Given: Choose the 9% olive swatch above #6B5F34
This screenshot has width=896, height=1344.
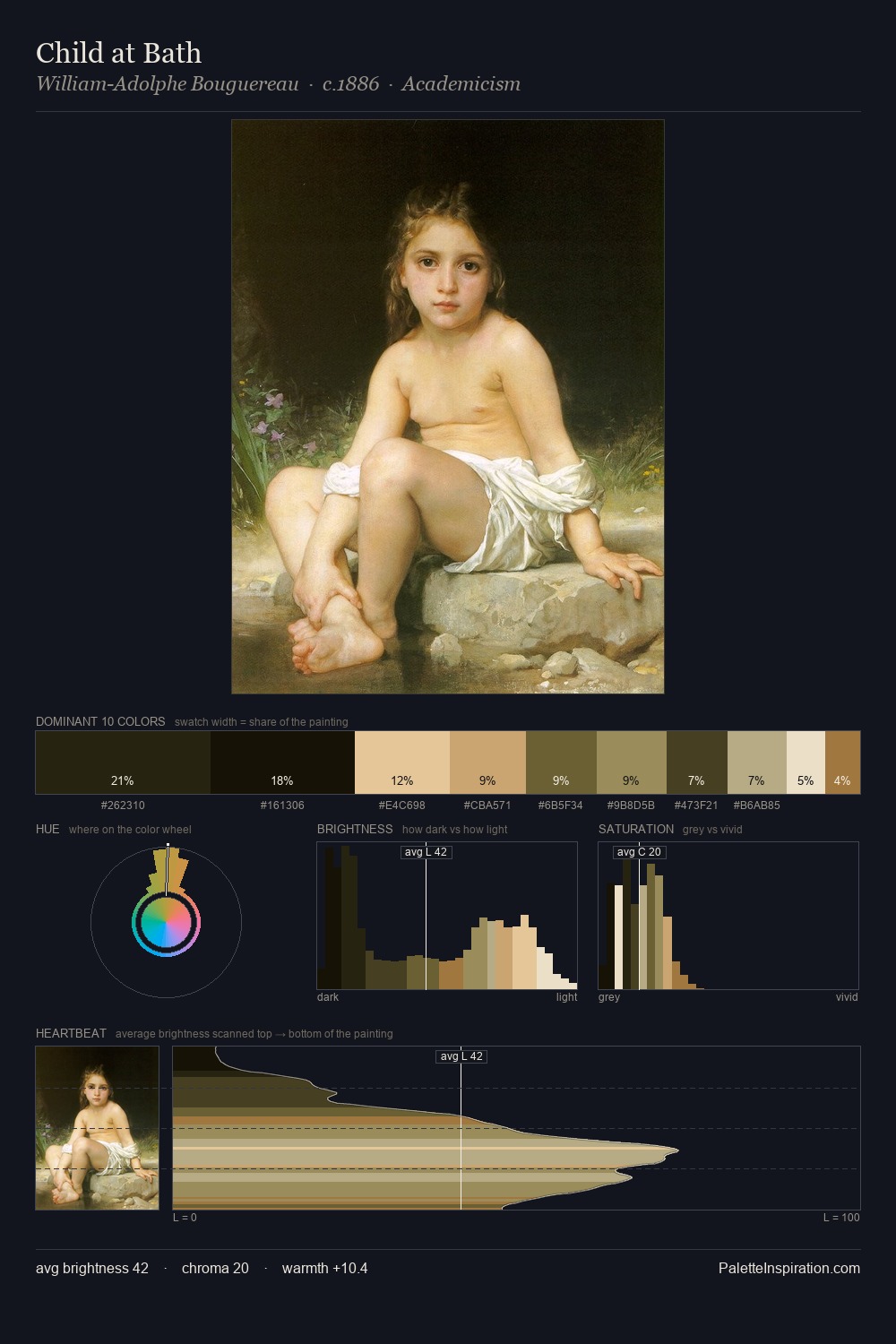Looking at the screenshot, I should point(561,762).
